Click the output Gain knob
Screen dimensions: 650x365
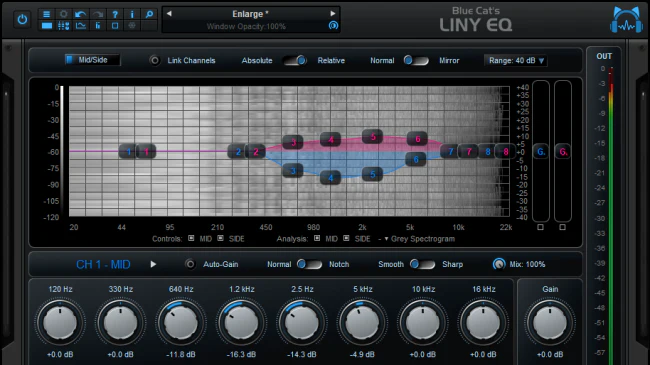[x=550, y=323]
